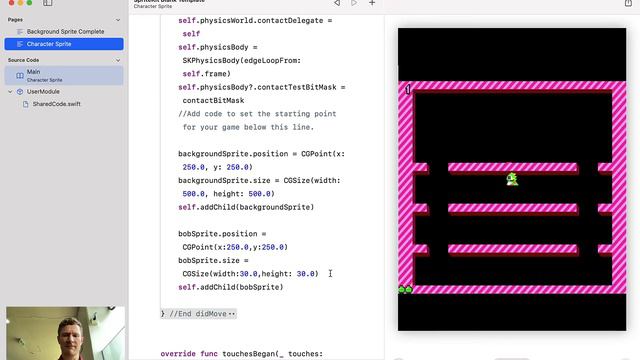The image size is (640, 360).
Task: Click the share icon at top right
Action: (x=628, y=3)
